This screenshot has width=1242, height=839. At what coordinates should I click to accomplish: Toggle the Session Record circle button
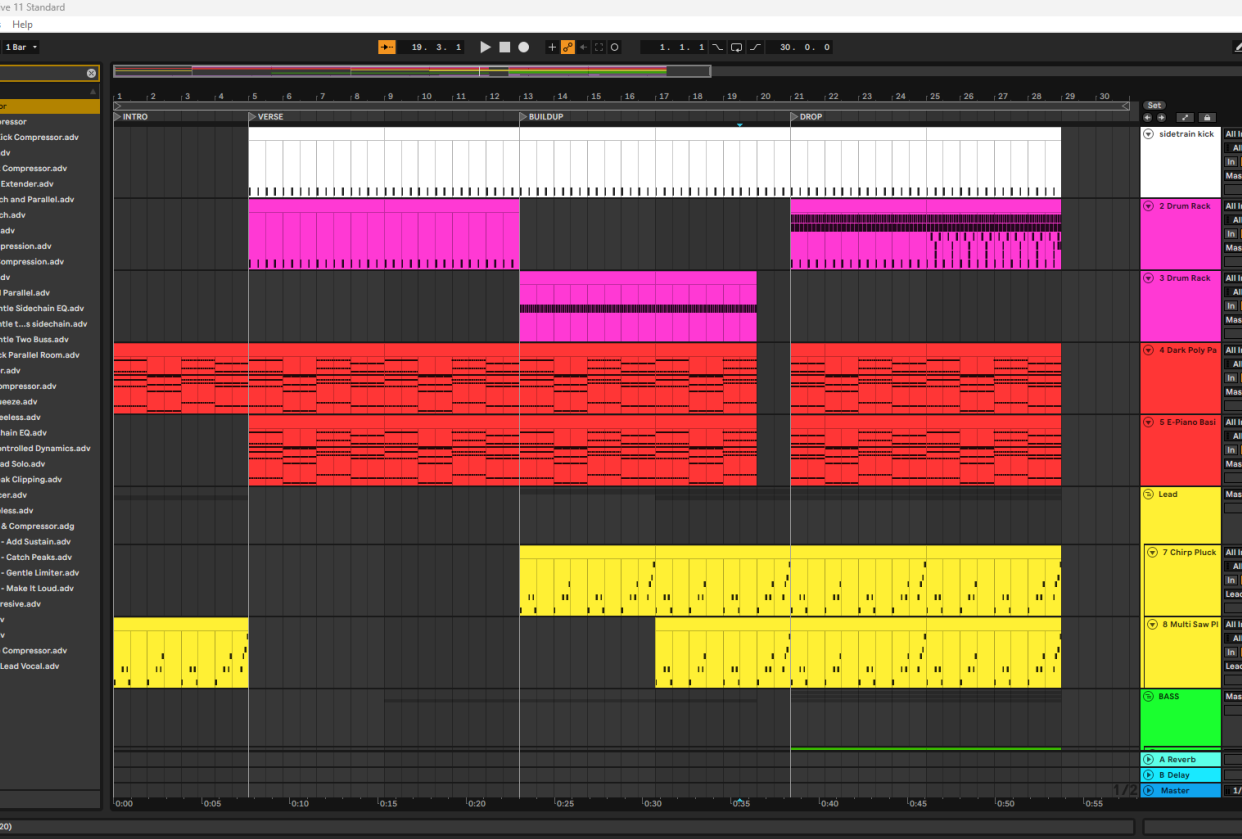[x=614, y=47]
